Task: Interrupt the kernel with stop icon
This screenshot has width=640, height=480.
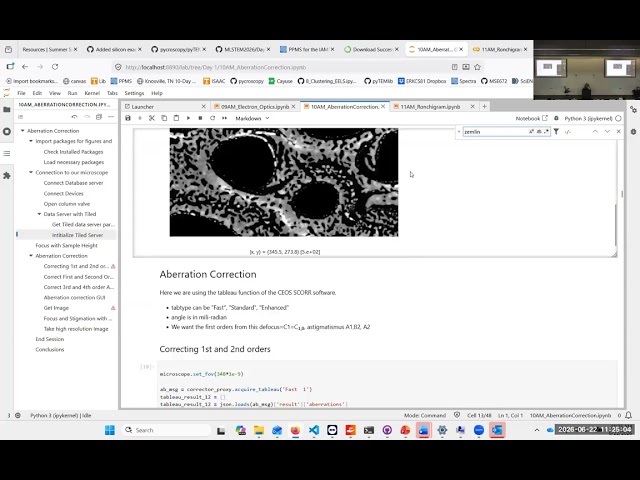Action: point(200,118)
